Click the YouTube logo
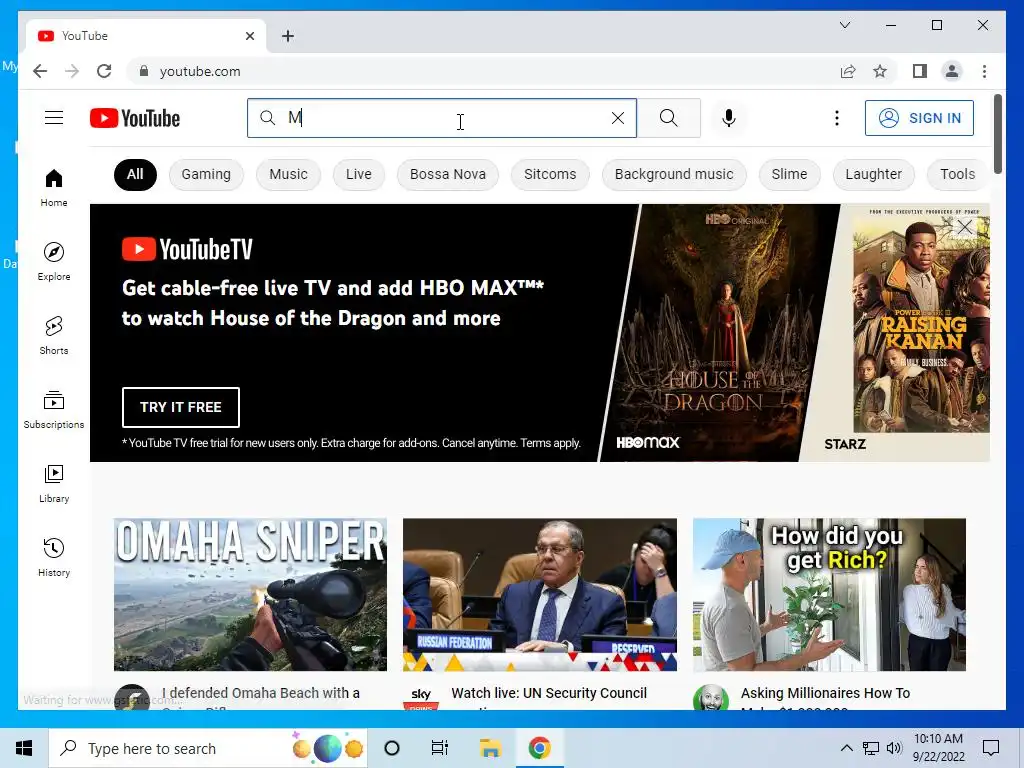Viewport: 1024px width, 768px height. pos(135,118)
